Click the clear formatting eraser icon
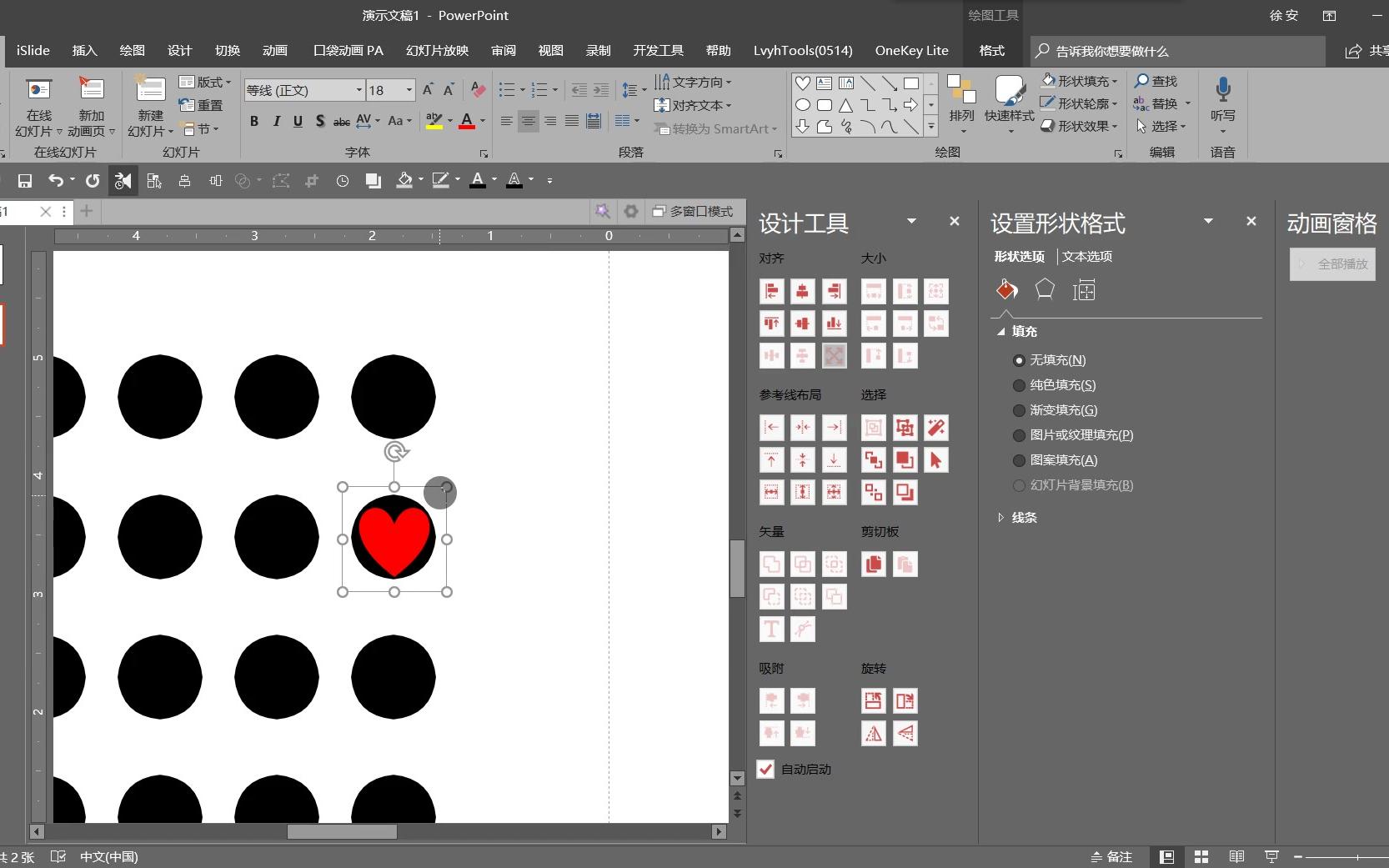This screenshot has height=868, width=1389. pos(478,89)
